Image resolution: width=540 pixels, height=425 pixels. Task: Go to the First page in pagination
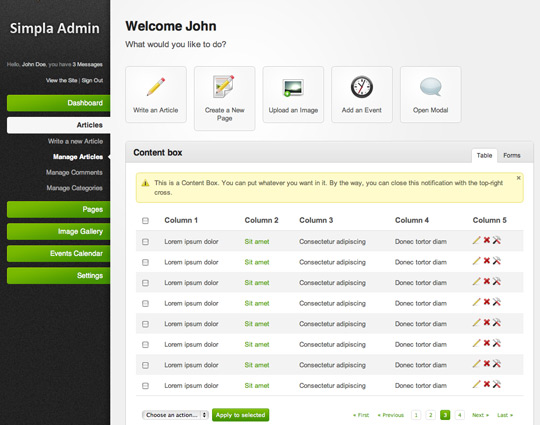pyautogui.click(x=361, y=415)
